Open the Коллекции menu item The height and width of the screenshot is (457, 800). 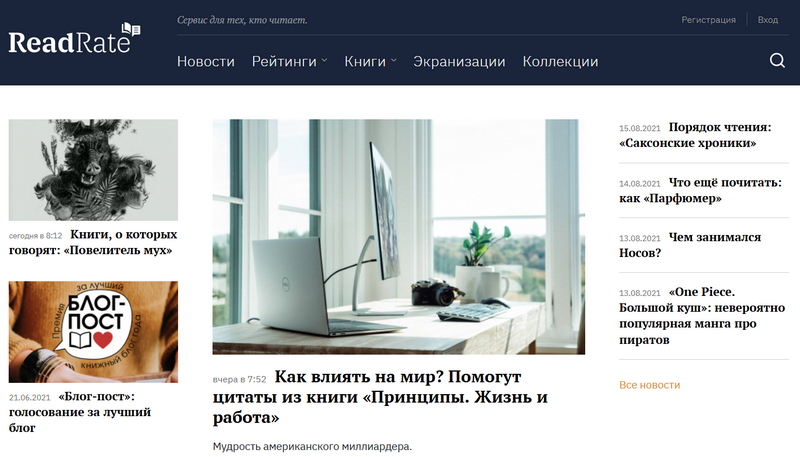560,62
